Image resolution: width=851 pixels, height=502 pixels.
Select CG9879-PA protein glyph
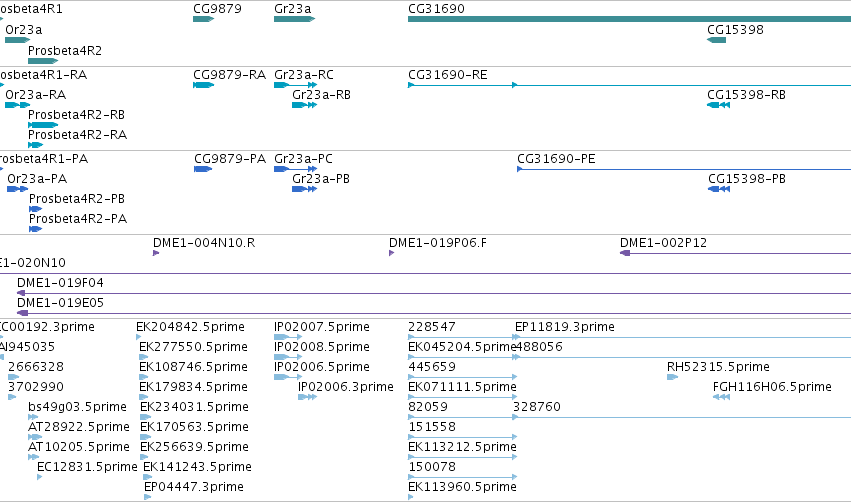pyautogui.click(x=203, y=169)
